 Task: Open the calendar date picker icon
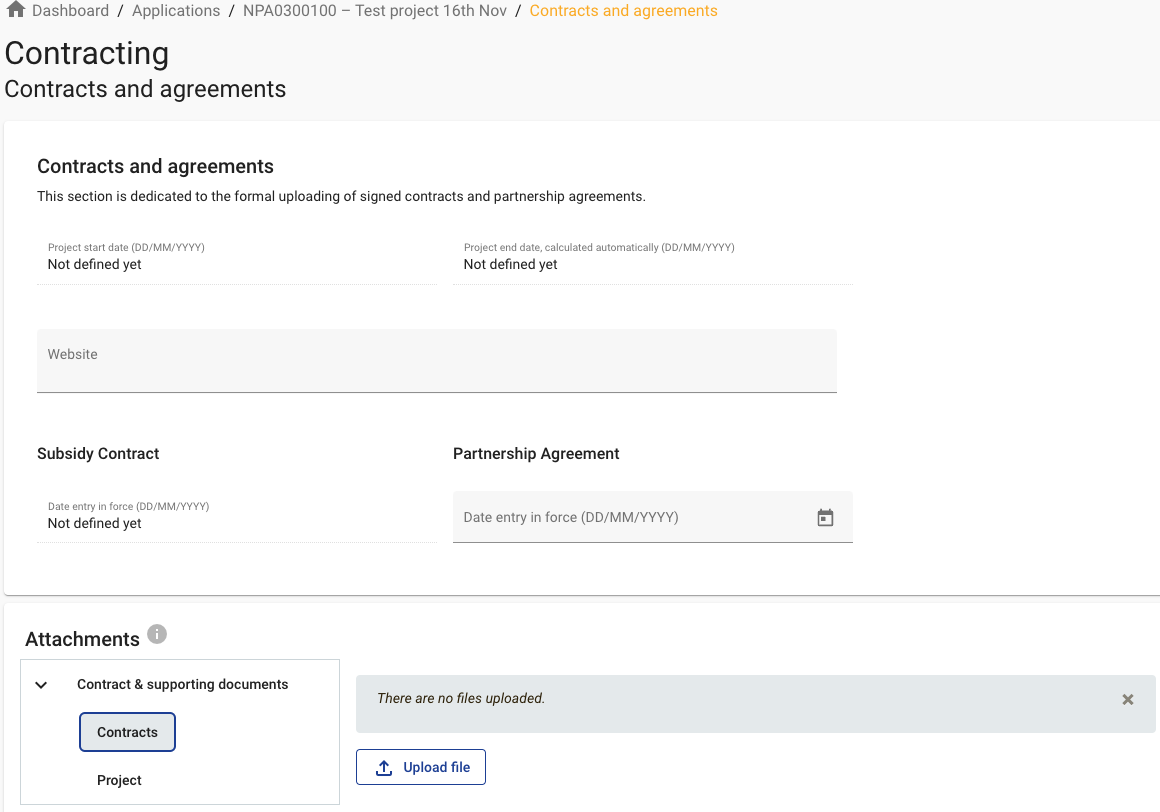[825, 518]
